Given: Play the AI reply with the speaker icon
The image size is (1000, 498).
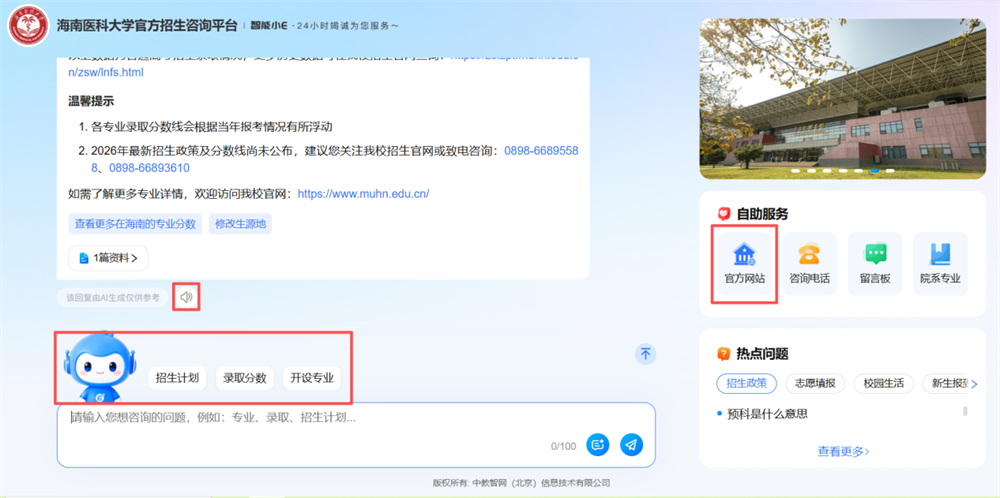Looking at the screenshot, I should pos(185,297).
